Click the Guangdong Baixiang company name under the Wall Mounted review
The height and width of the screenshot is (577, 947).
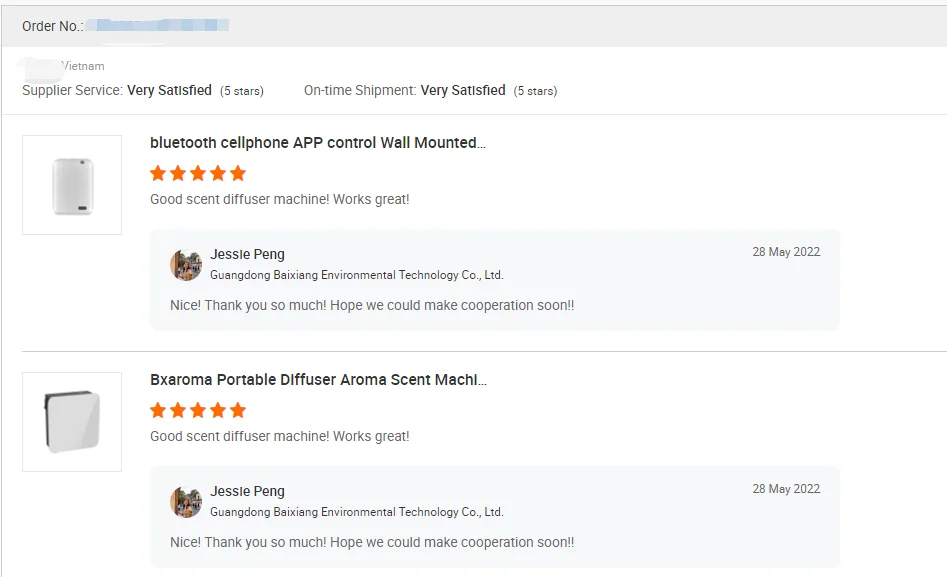point(356,275)
